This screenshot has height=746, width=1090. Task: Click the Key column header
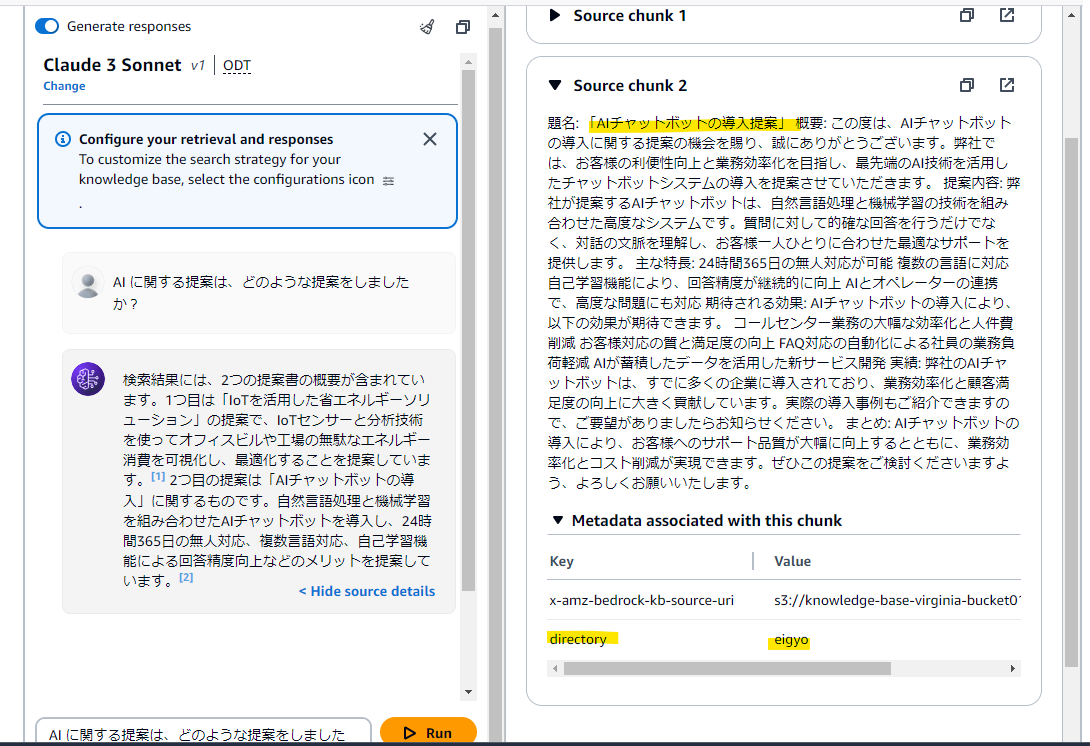point(562,561)
